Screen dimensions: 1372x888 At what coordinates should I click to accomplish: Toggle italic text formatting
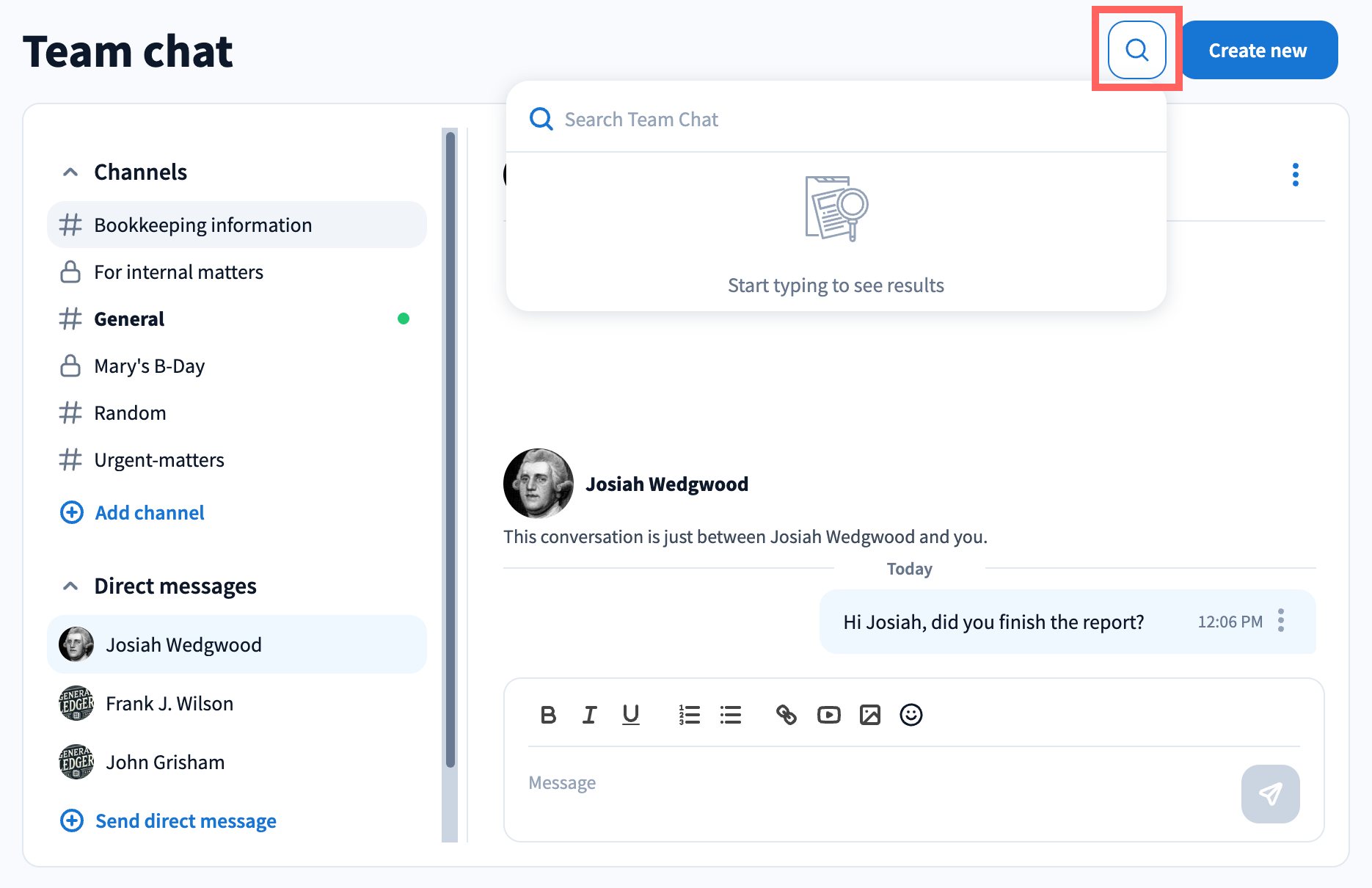click(589, 715)
